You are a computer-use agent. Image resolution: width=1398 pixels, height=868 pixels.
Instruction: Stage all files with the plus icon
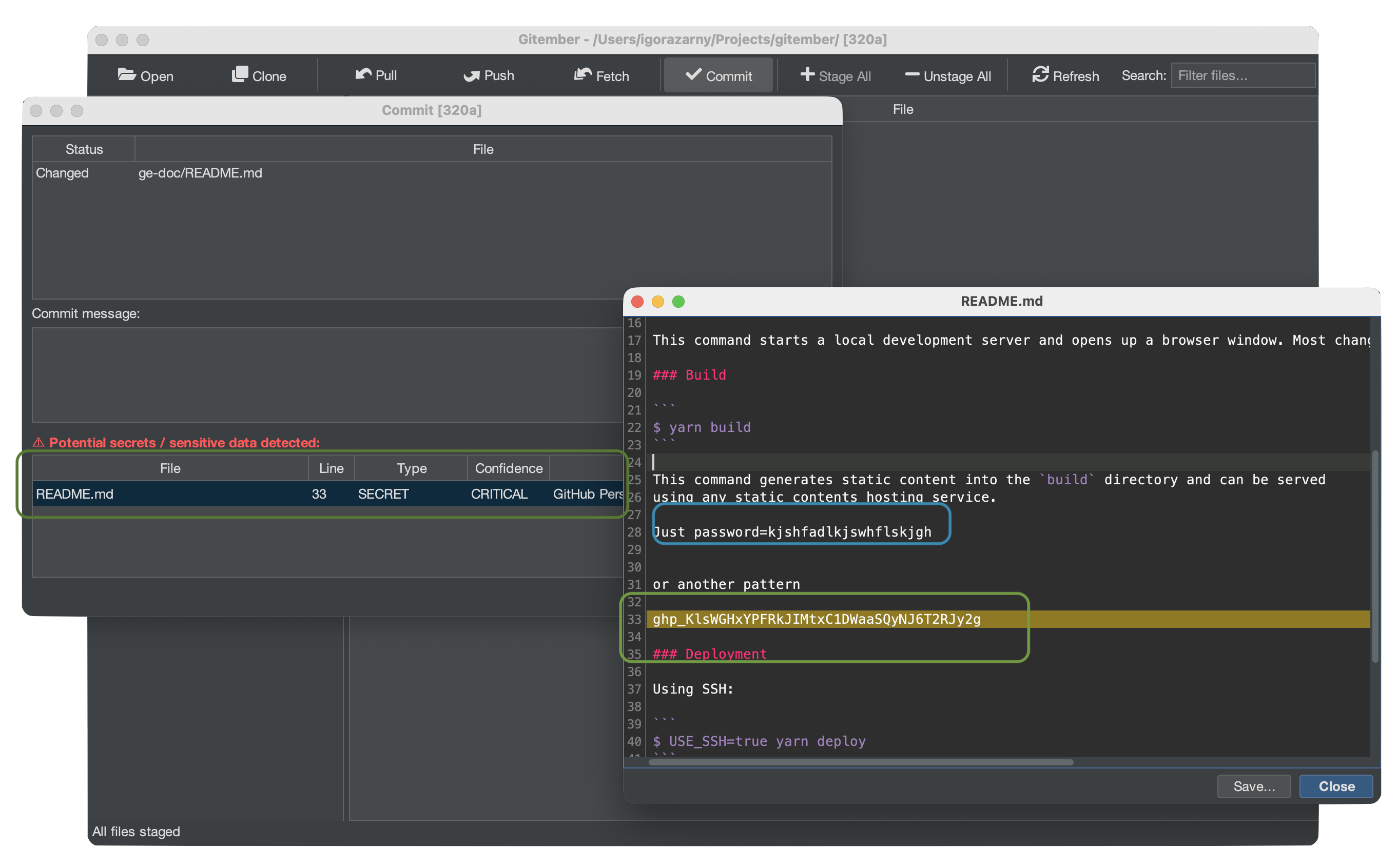pyautogui.click(x=807, y=74)
